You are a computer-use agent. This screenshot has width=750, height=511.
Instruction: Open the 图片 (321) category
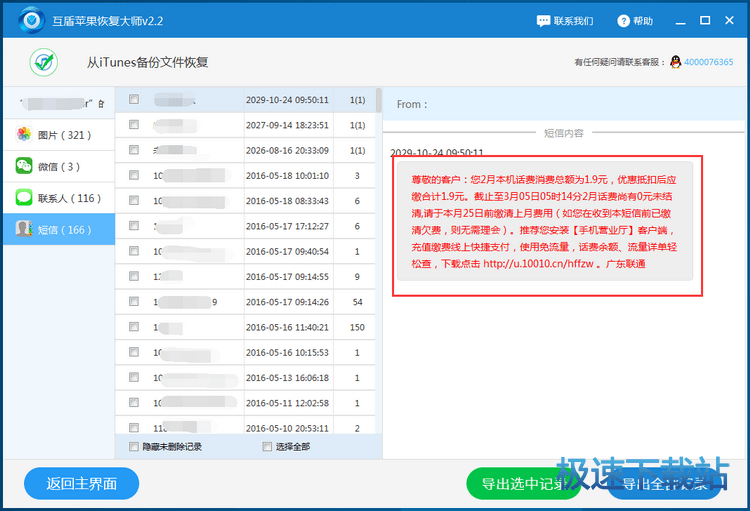[59, 135]
